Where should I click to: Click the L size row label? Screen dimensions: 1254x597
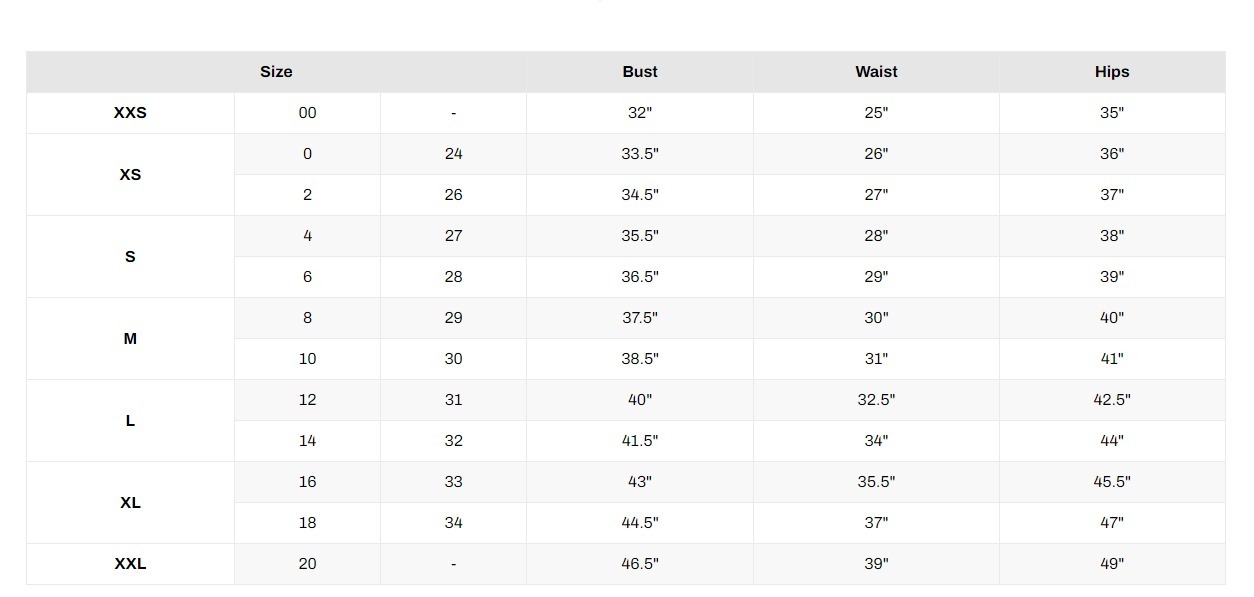pyautogui.click(x=130, y=421)
